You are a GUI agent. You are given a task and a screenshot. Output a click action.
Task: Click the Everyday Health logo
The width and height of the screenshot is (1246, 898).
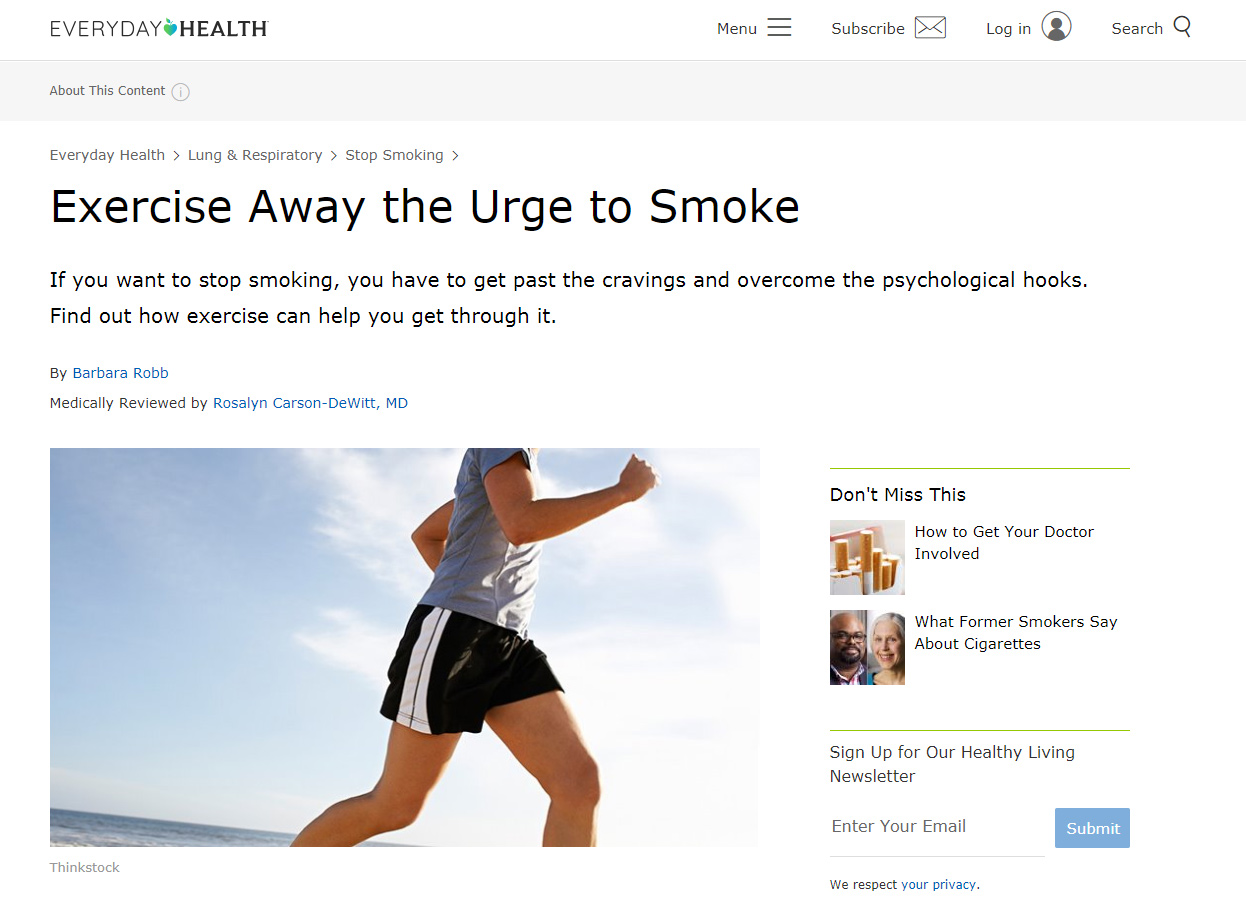[159, 28]
